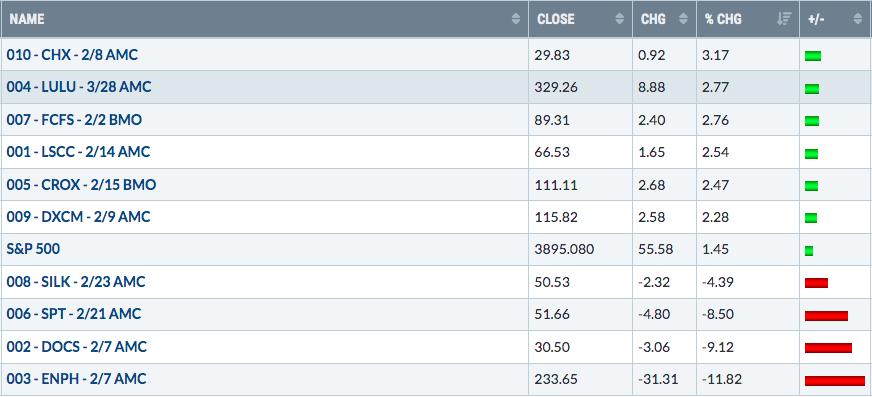Open the 005 - CROX - 2/15 BMO link

(81, 185)
